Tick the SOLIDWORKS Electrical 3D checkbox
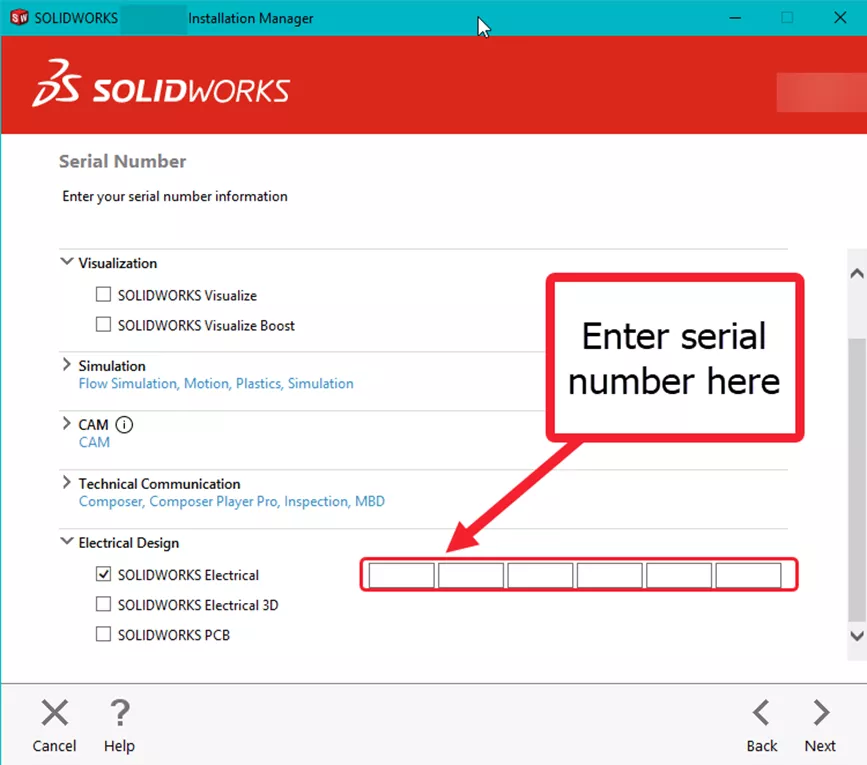The width and height of the screenshot is (867, 765). 103,604
